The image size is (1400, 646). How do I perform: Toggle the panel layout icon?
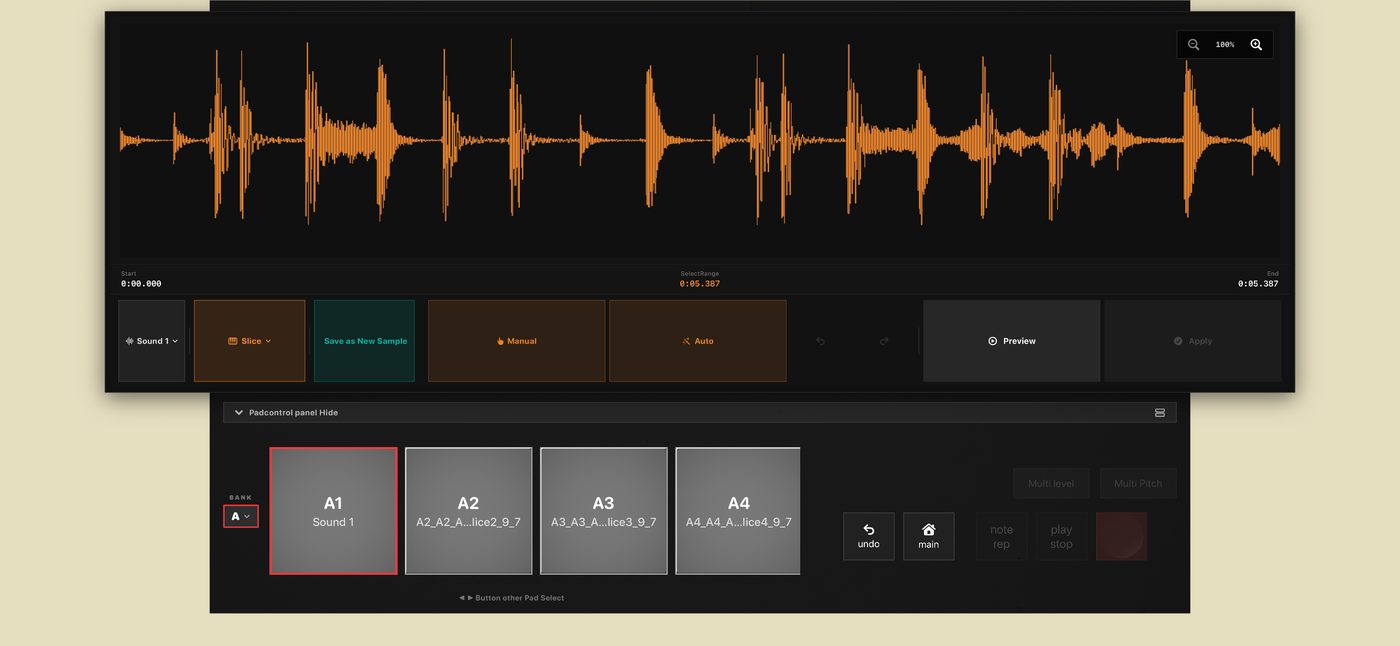coord(1160,412)
